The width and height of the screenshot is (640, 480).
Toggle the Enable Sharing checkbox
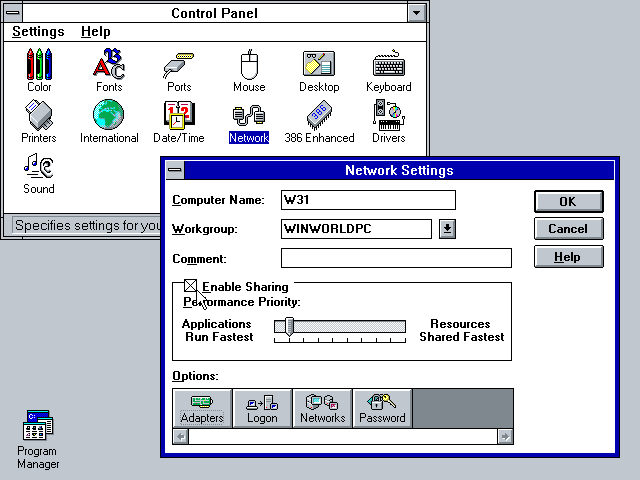[190, 286]
